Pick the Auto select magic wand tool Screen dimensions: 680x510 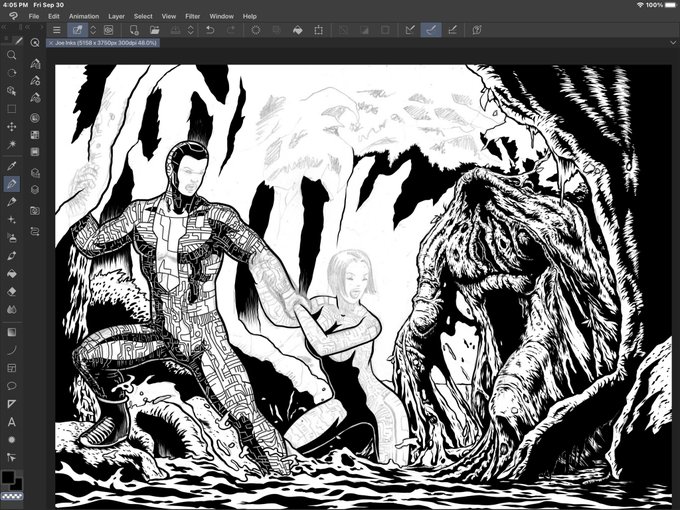pyautogui.click(x=11, y=146)
